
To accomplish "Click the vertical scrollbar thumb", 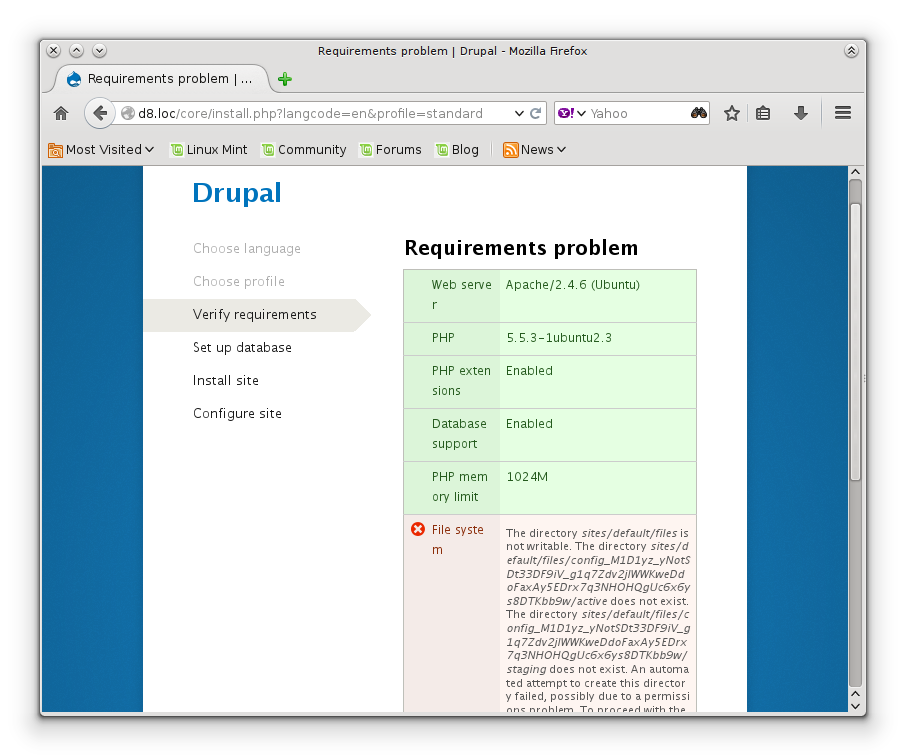I will click(x=855, y=341).
